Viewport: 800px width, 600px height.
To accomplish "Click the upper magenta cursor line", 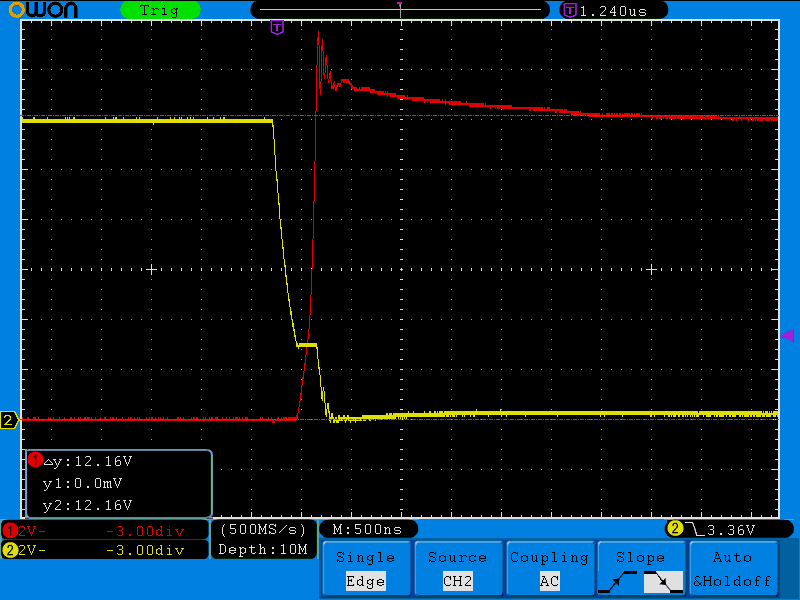I will click(x=400, y=116).
